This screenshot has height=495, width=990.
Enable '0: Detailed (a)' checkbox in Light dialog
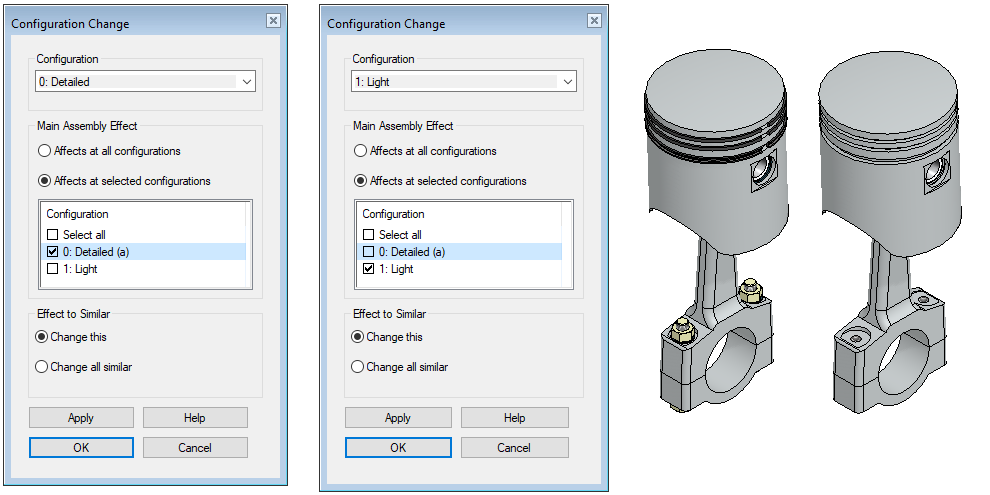[x=369, y=252]
